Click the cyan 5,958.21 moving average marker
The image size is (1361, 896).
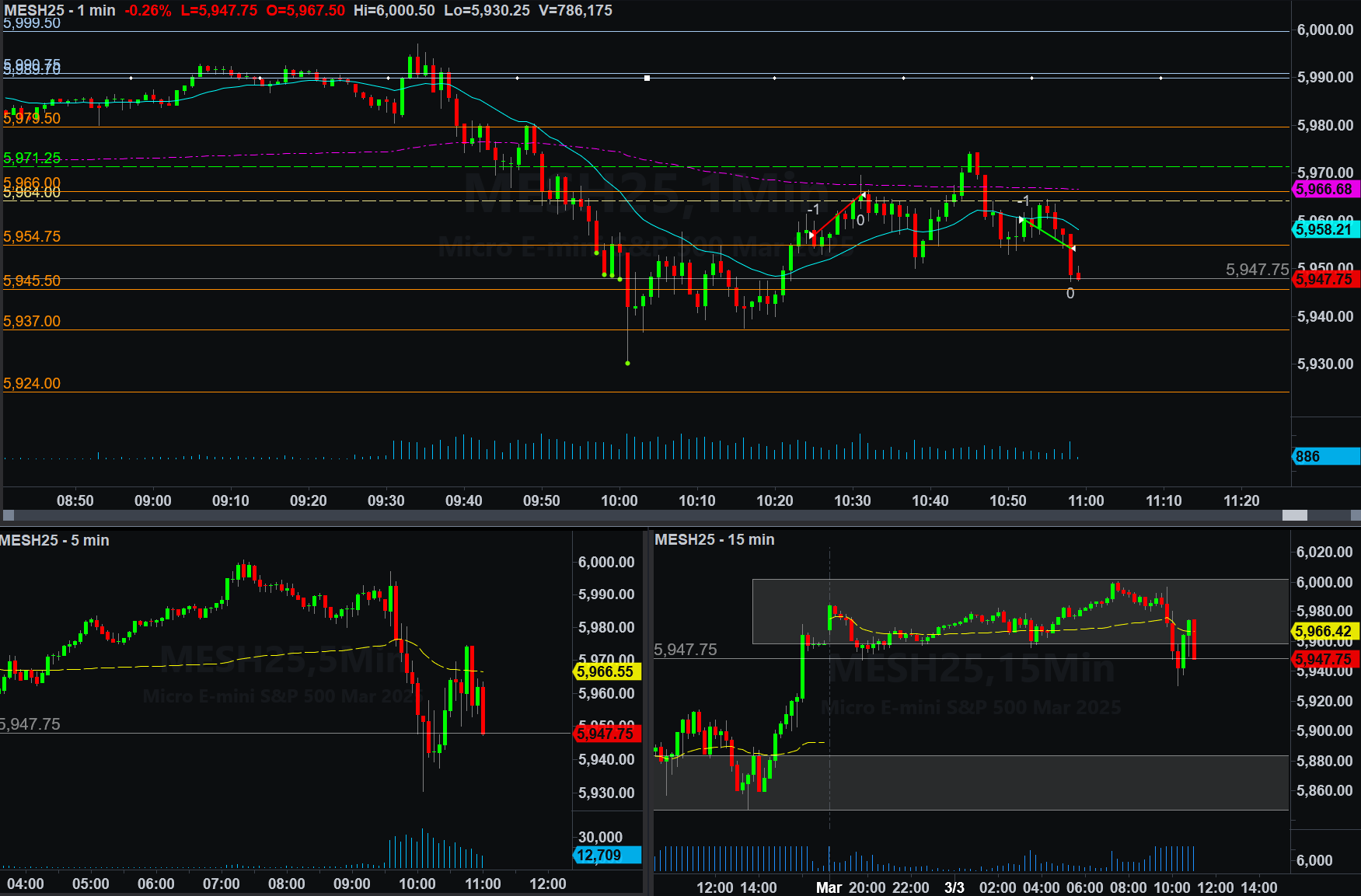(1326, 229)
